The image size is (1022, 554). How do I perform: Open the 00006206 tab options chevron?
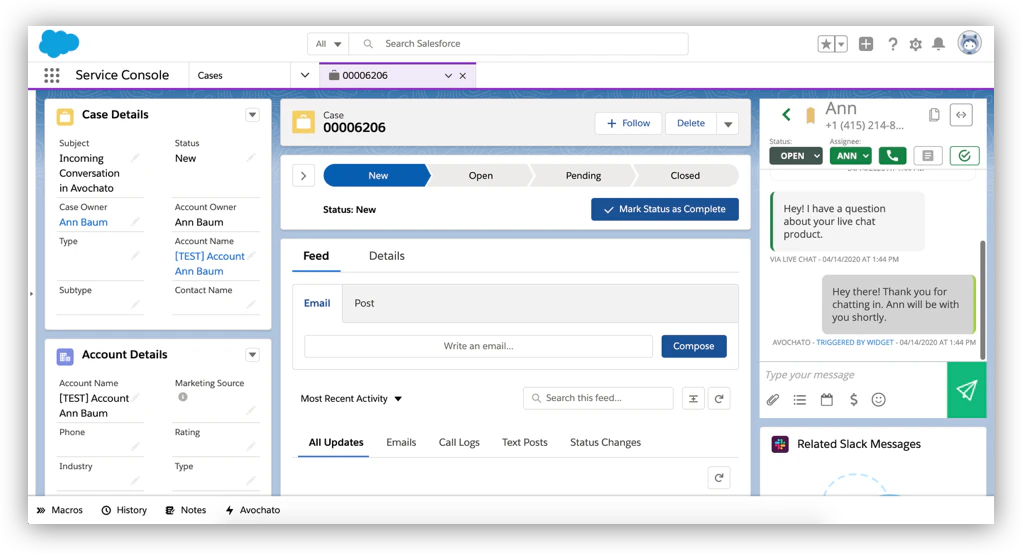[x=448, y=76]
